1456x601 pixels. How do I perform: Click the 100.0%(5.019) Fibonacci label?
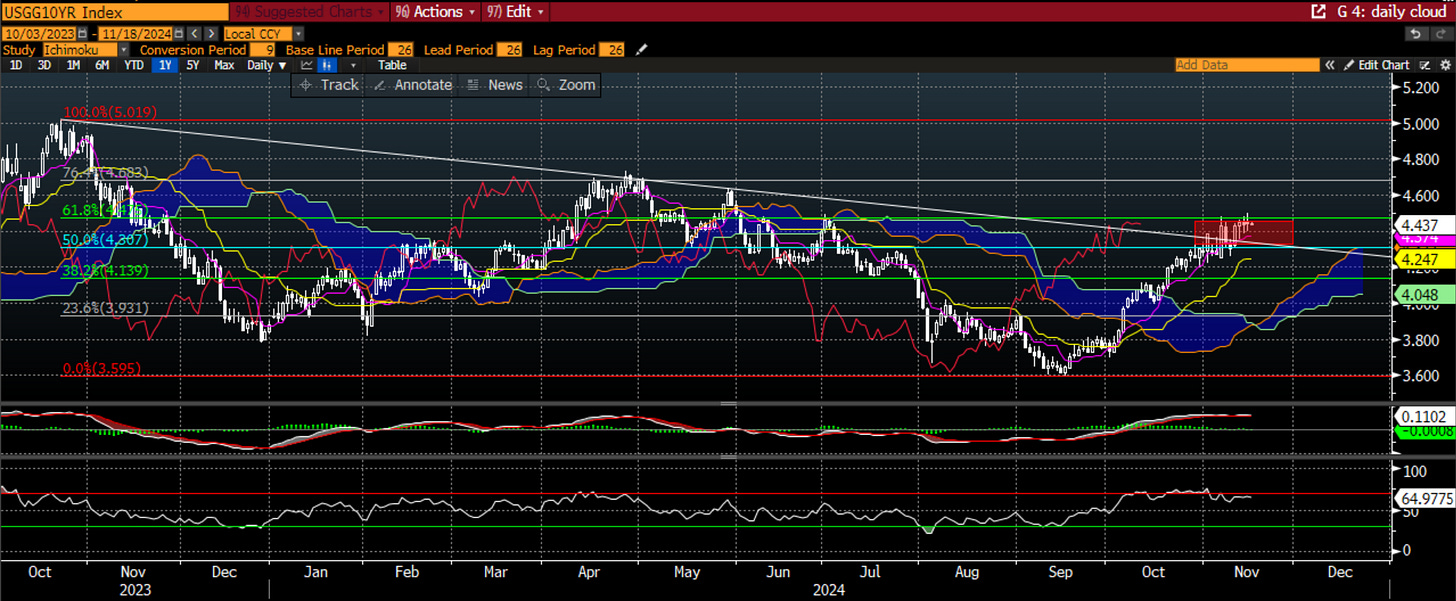[x=110, y=113]
